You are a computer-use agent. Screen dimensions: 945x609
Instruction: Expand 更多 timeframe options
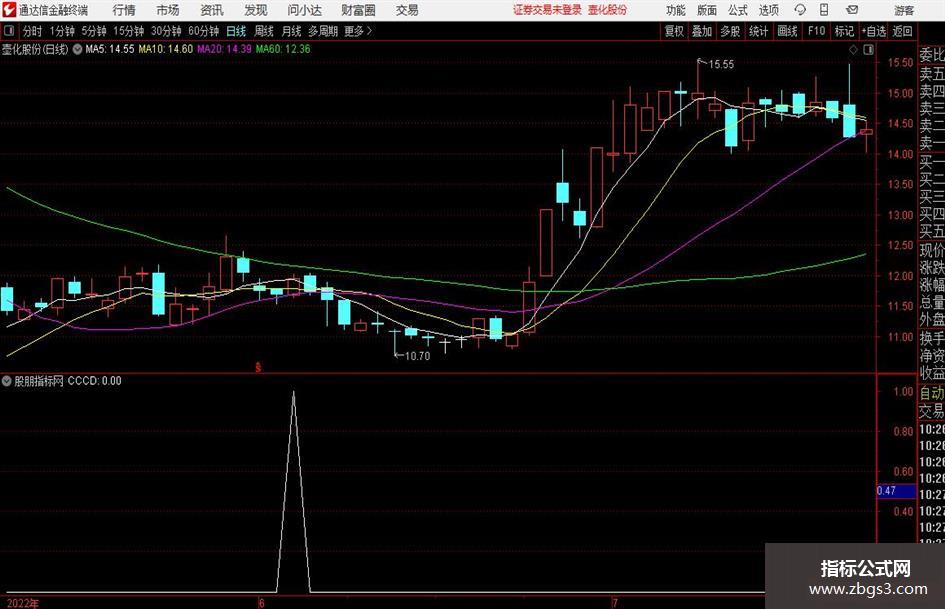point(358,31)
